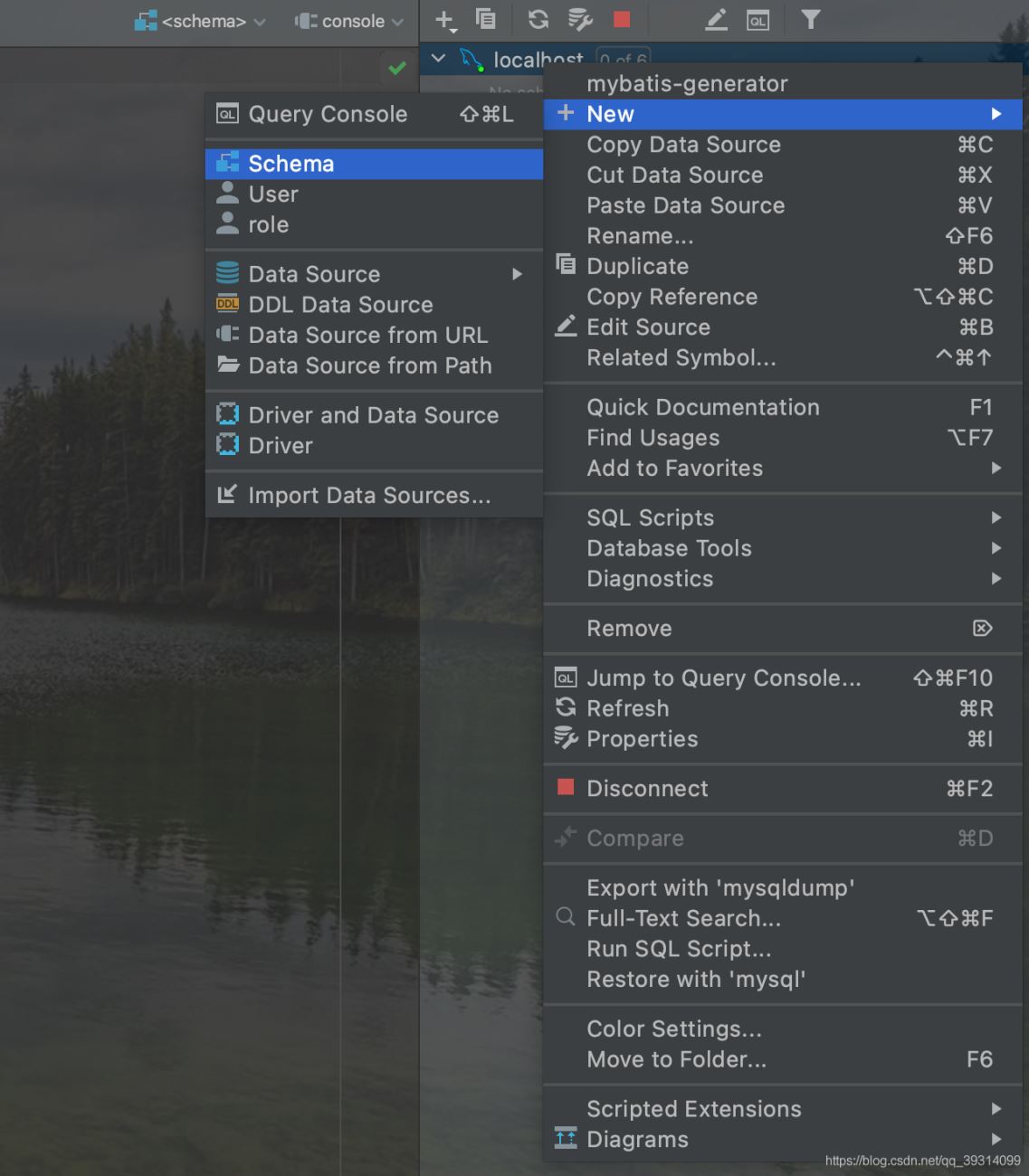Image resolution: width=1029 pixels, height=1176 pixels.
Task: Click the green checkmark inspection indicator
Action: (x=397, y=68)
